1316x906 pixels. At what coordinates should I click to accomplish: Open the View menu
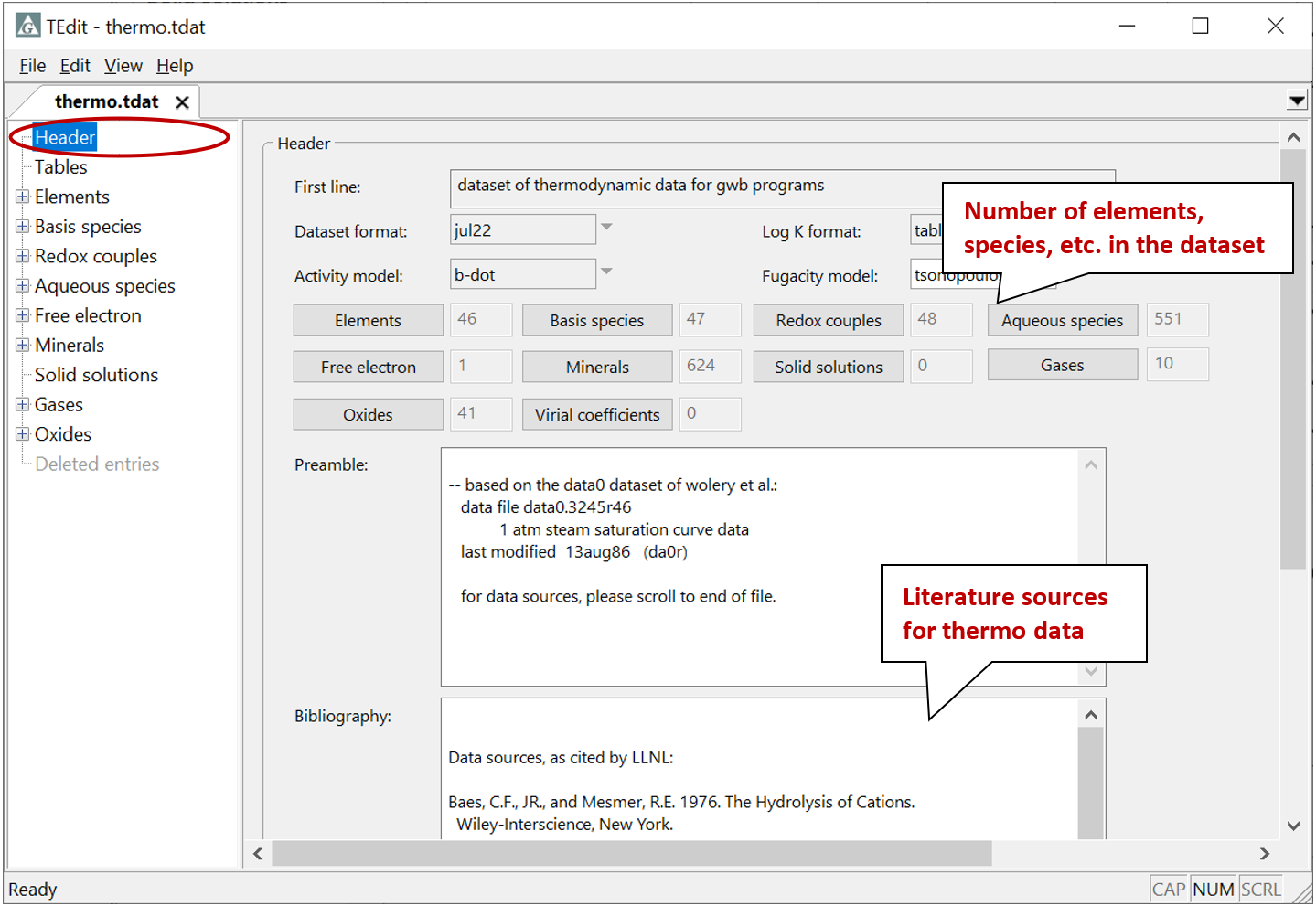click(123, 66)
